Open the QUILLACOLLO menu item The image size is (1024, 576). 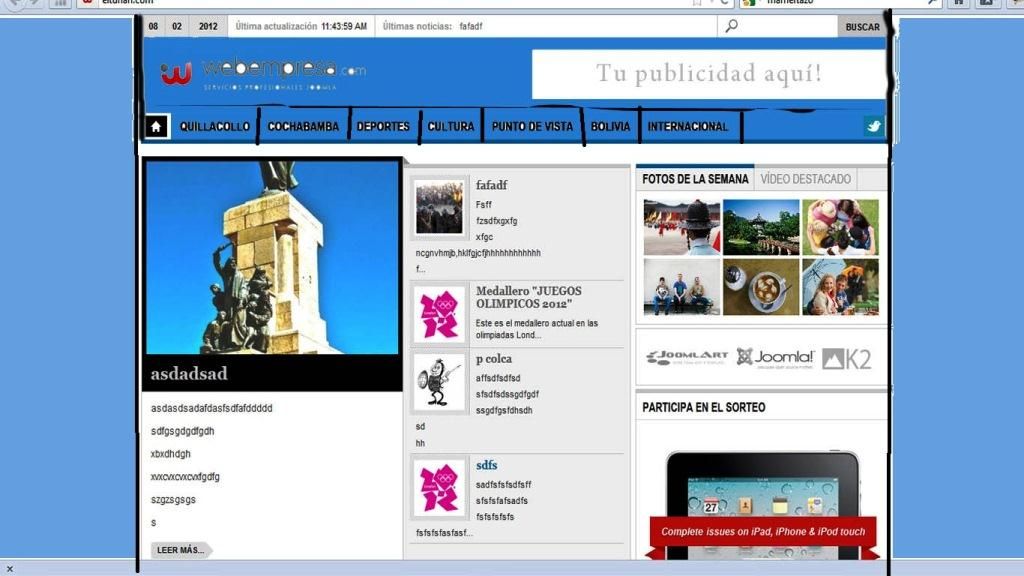(215, 127)
